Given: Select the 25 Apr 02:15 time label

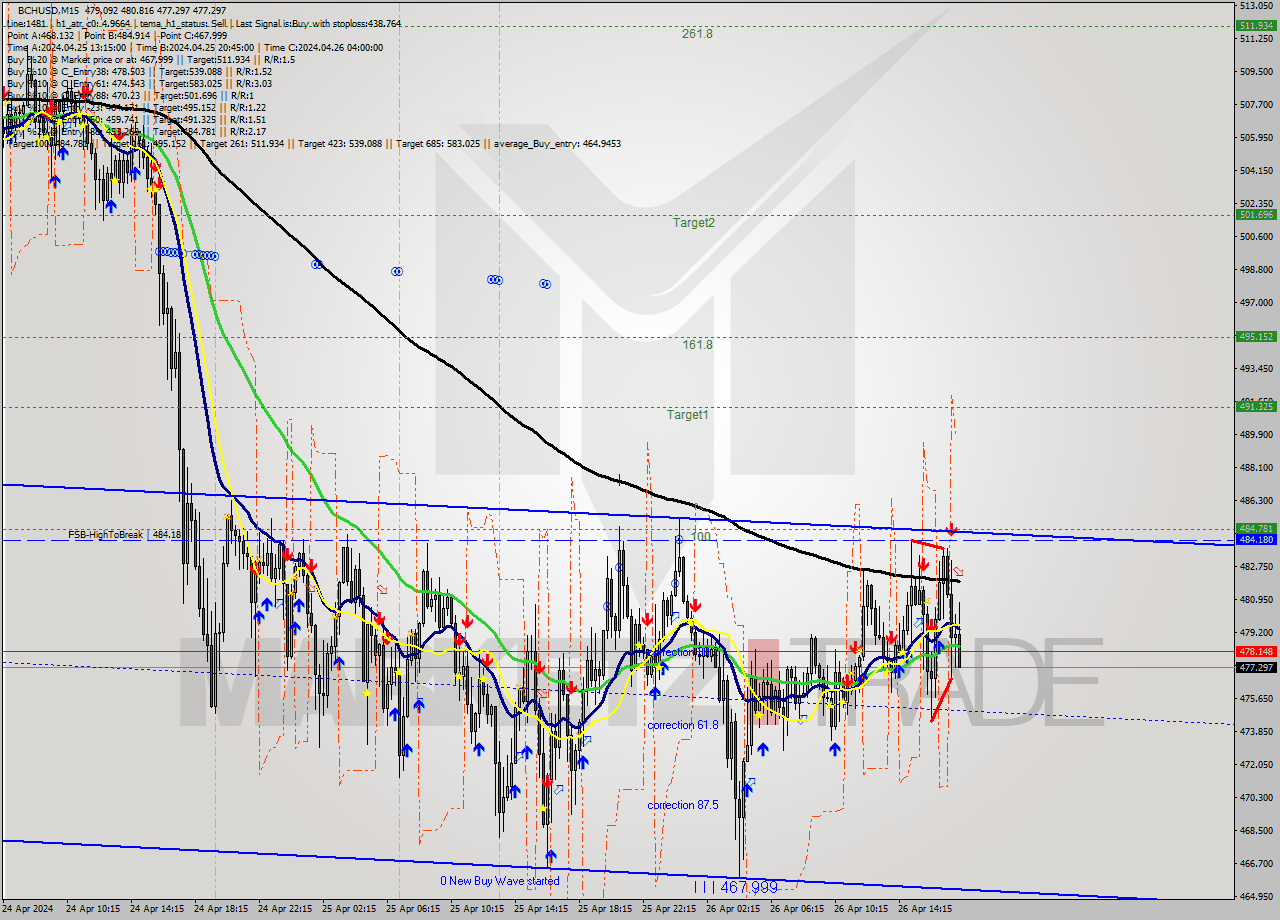Looking at the screenshot, I should pos(350,909).
